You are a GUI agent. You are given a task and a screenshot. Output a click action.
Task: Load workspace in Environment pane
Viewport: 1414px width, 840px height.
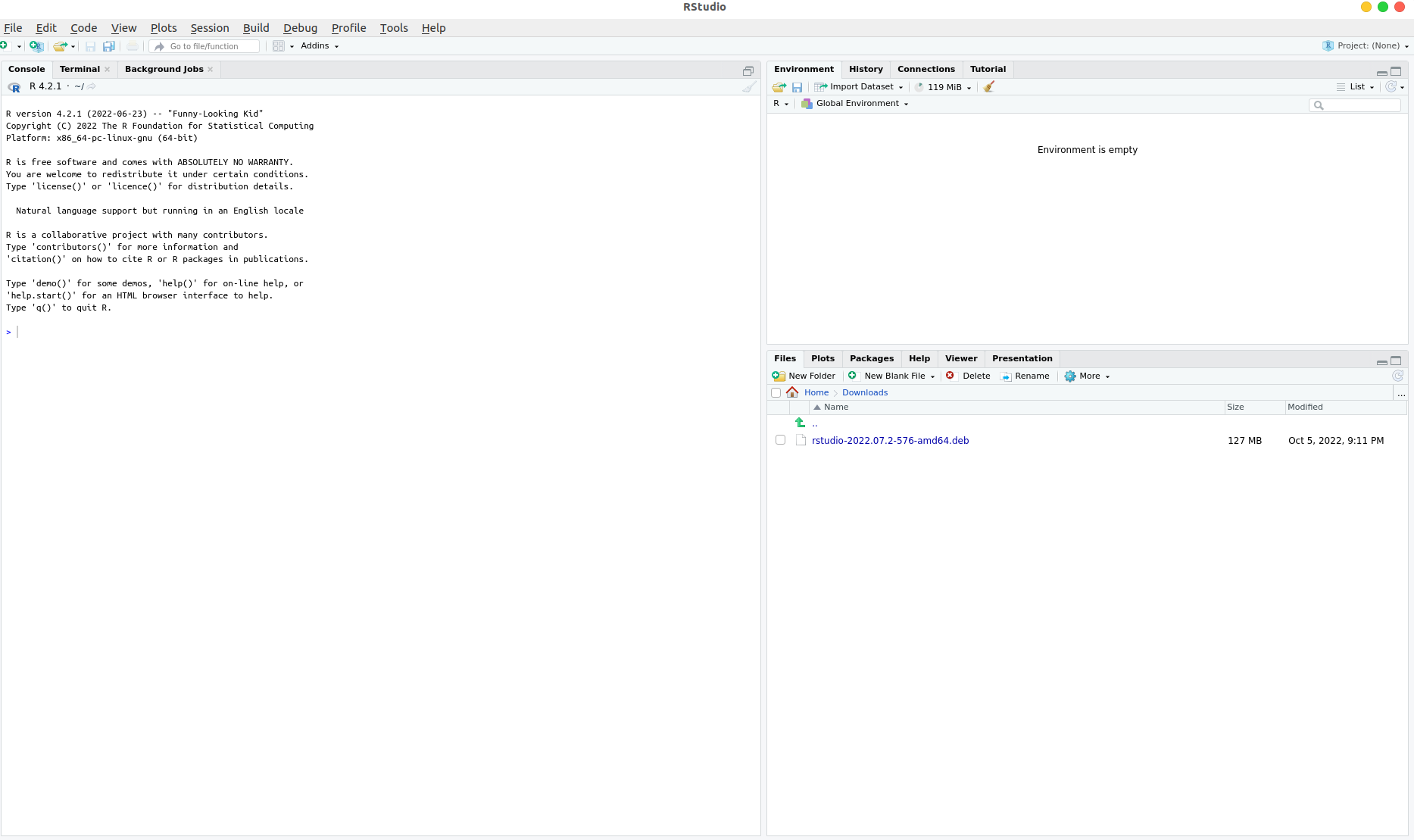[x=779, y=87]
